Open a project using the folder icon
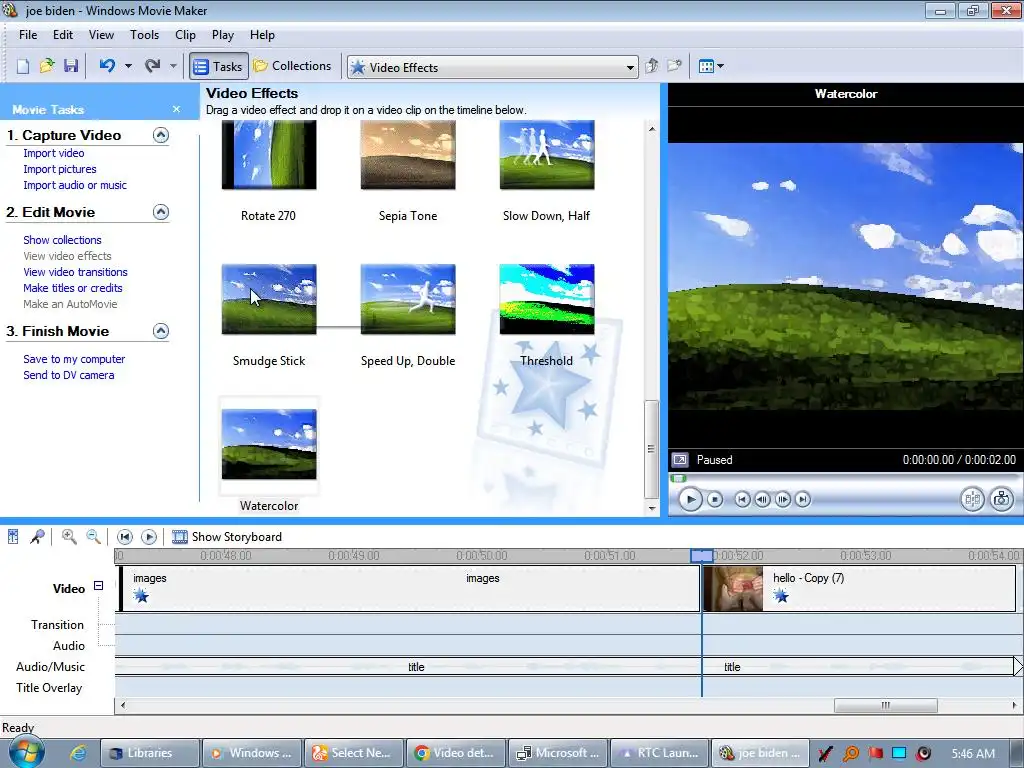 click(47, 66)
